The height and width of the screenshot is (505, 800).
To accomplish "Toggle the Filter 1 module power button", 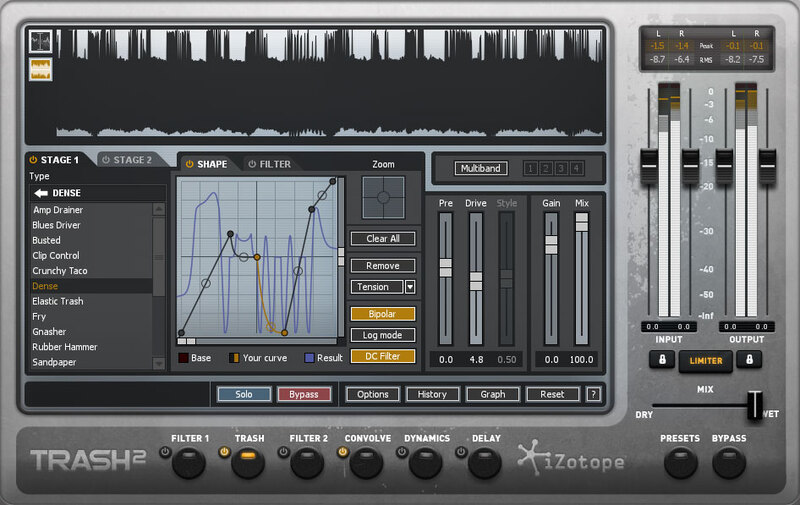I will 167,452.
